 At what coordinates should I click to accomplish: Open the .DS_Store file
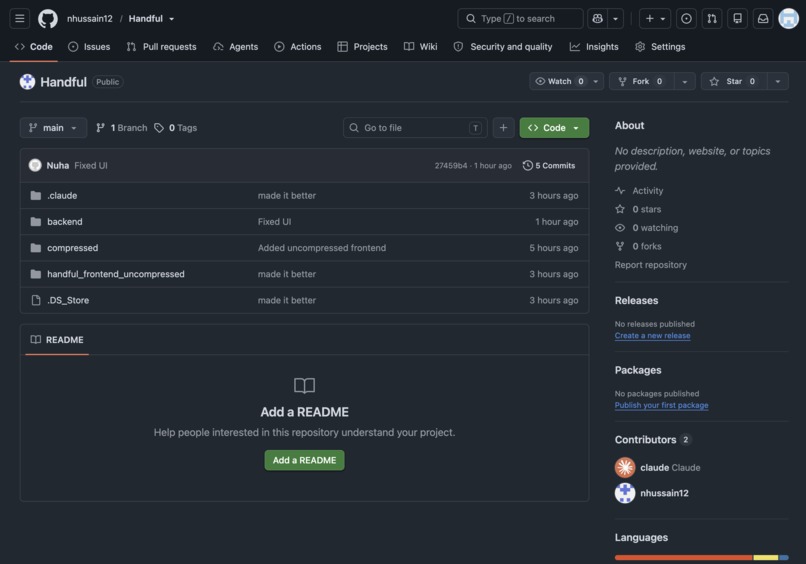coord(68,300)
